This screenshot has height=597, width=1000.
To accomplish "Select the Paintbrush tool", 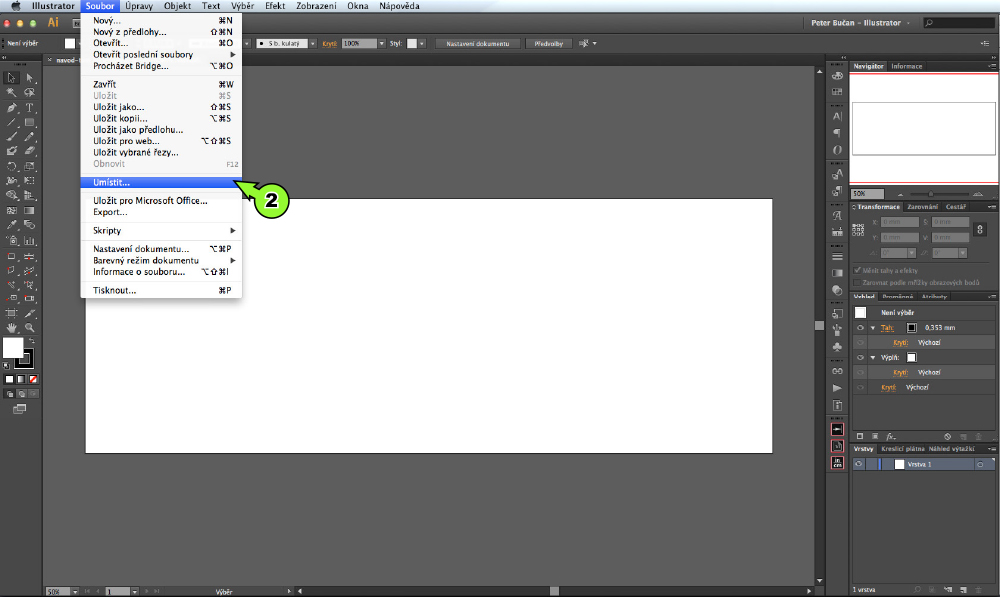I will [x=11, y=136].
